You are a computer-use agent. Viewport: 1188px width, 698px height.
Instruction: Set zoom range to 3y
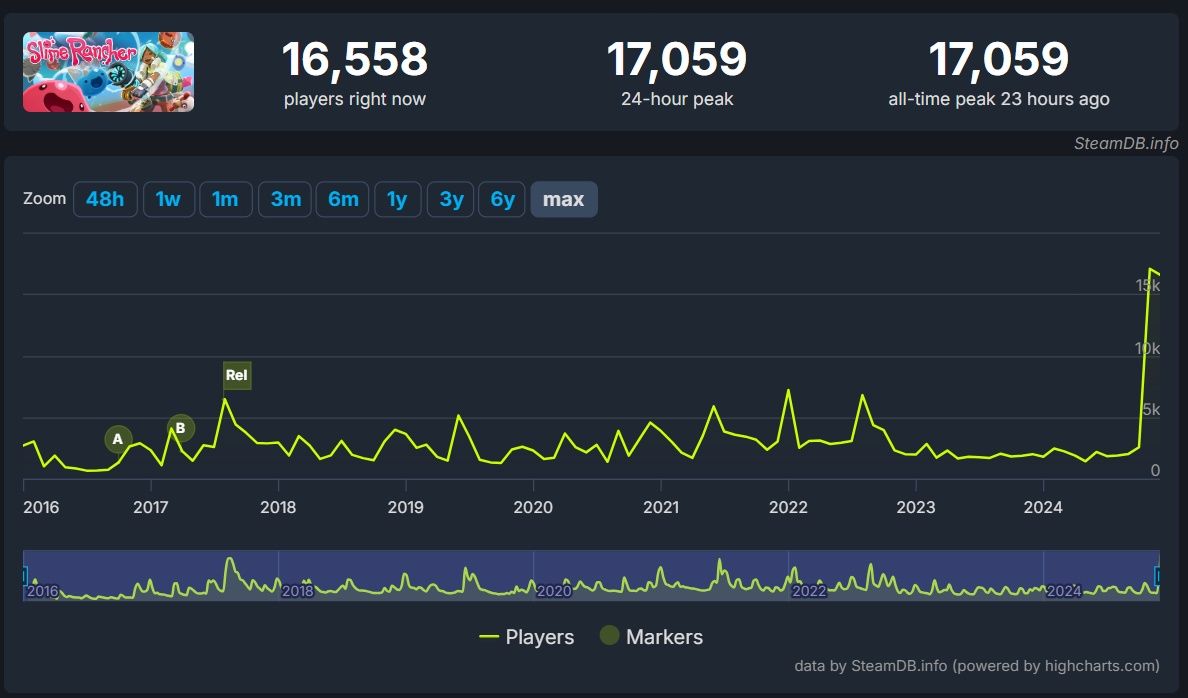coord(451,199)
